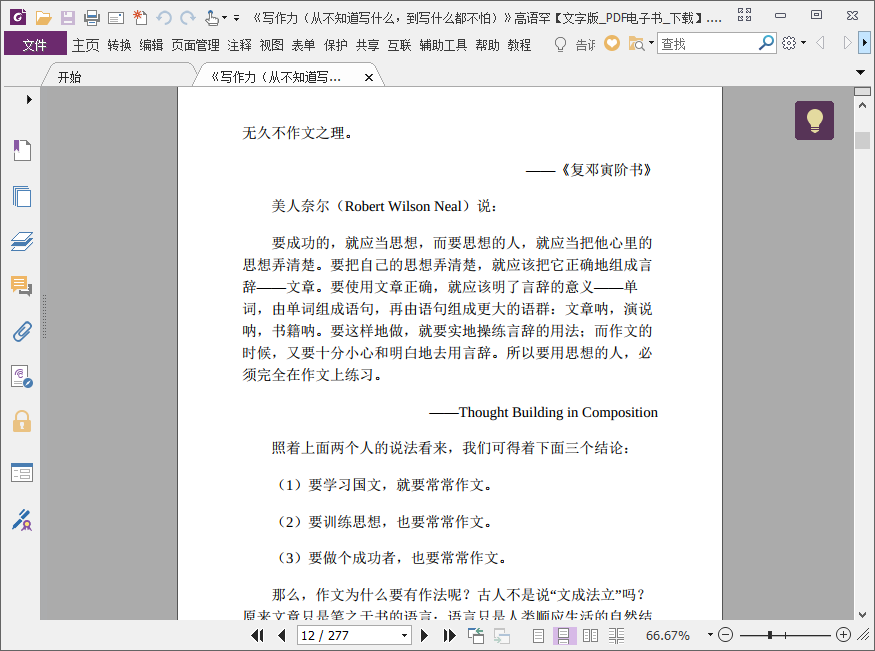
Task: Toggle continuous page view mode
Action: [x=564, y=635]
